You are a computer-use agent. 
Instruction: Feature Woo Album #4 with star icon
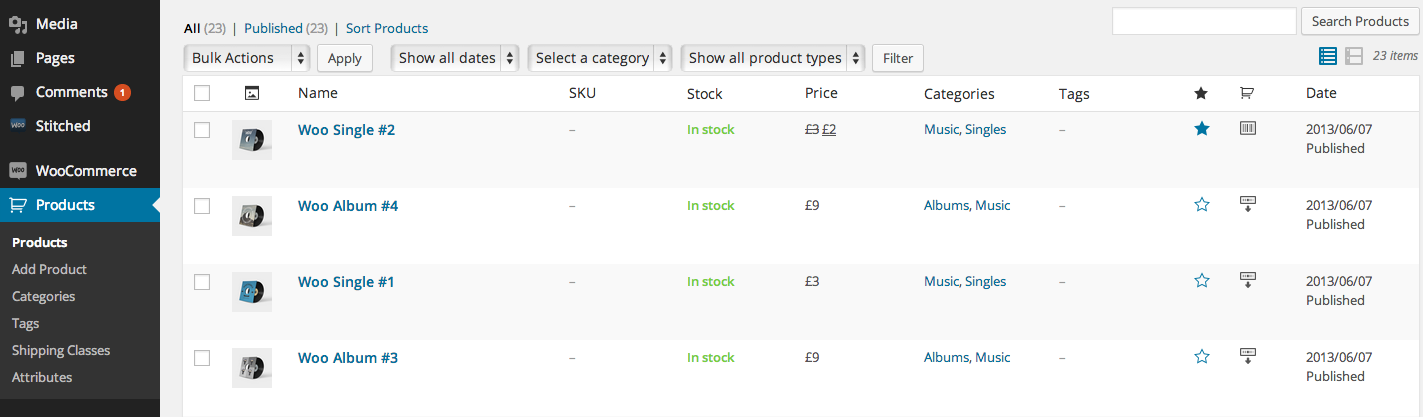point(1202,205)
